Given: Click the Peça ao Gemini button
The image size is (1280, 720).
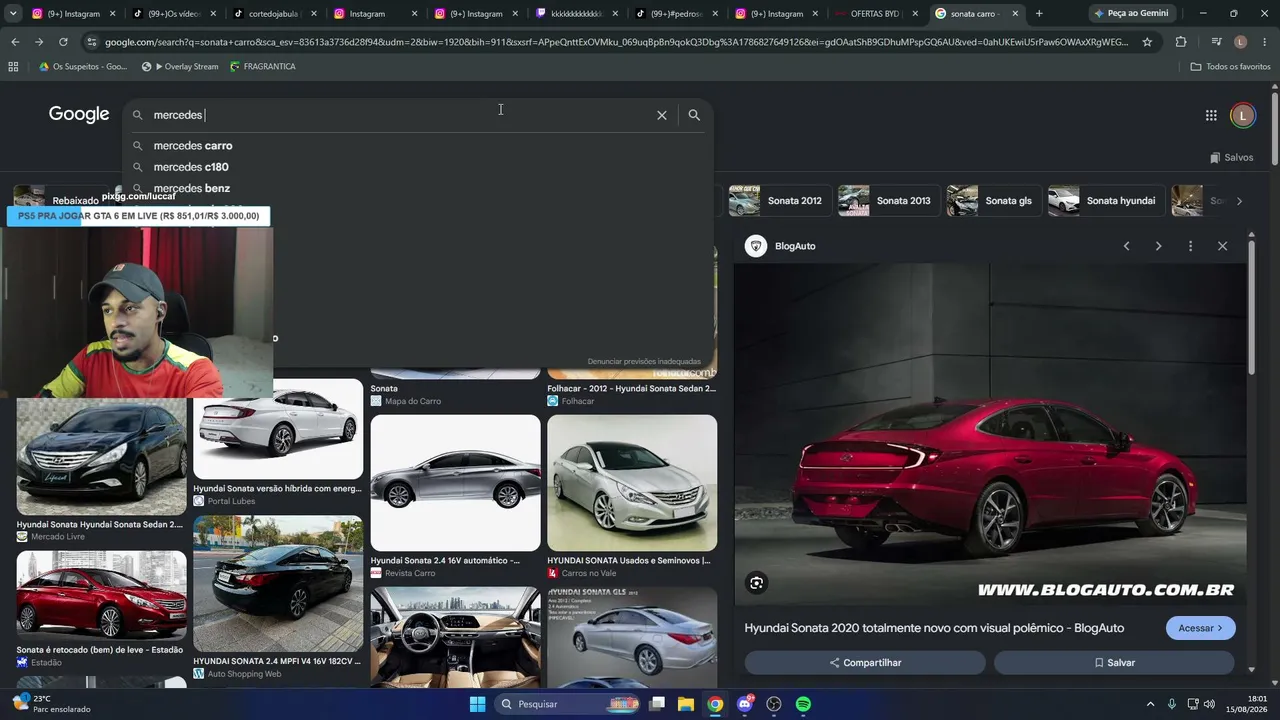Looking at the screenshot, I should [x=1131, y=14].
